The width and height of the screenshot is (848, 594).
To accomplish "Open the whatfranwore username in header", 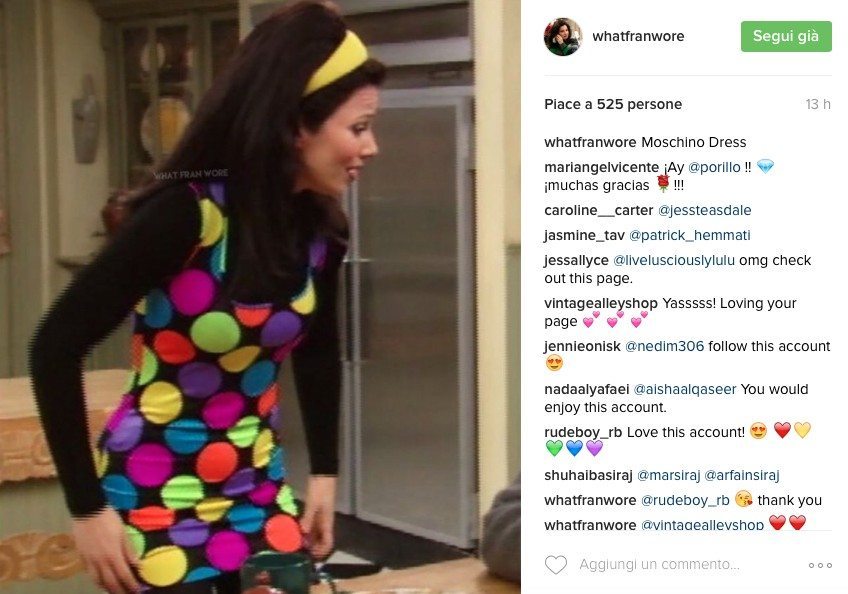I will (x=638, y=36).
